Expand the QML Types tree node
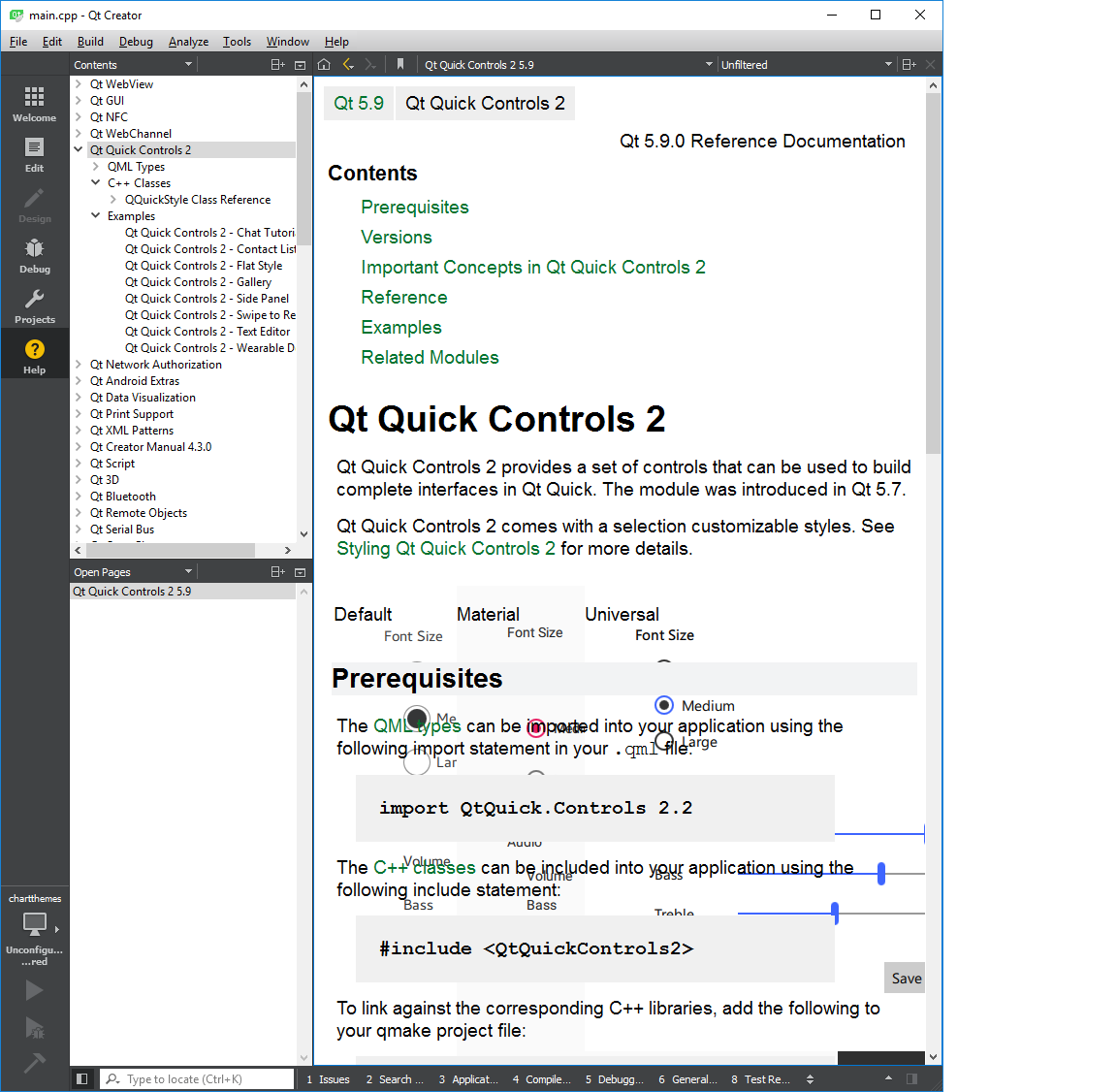The width and height of the screenshot is (1117, 1092). (96, 167)
